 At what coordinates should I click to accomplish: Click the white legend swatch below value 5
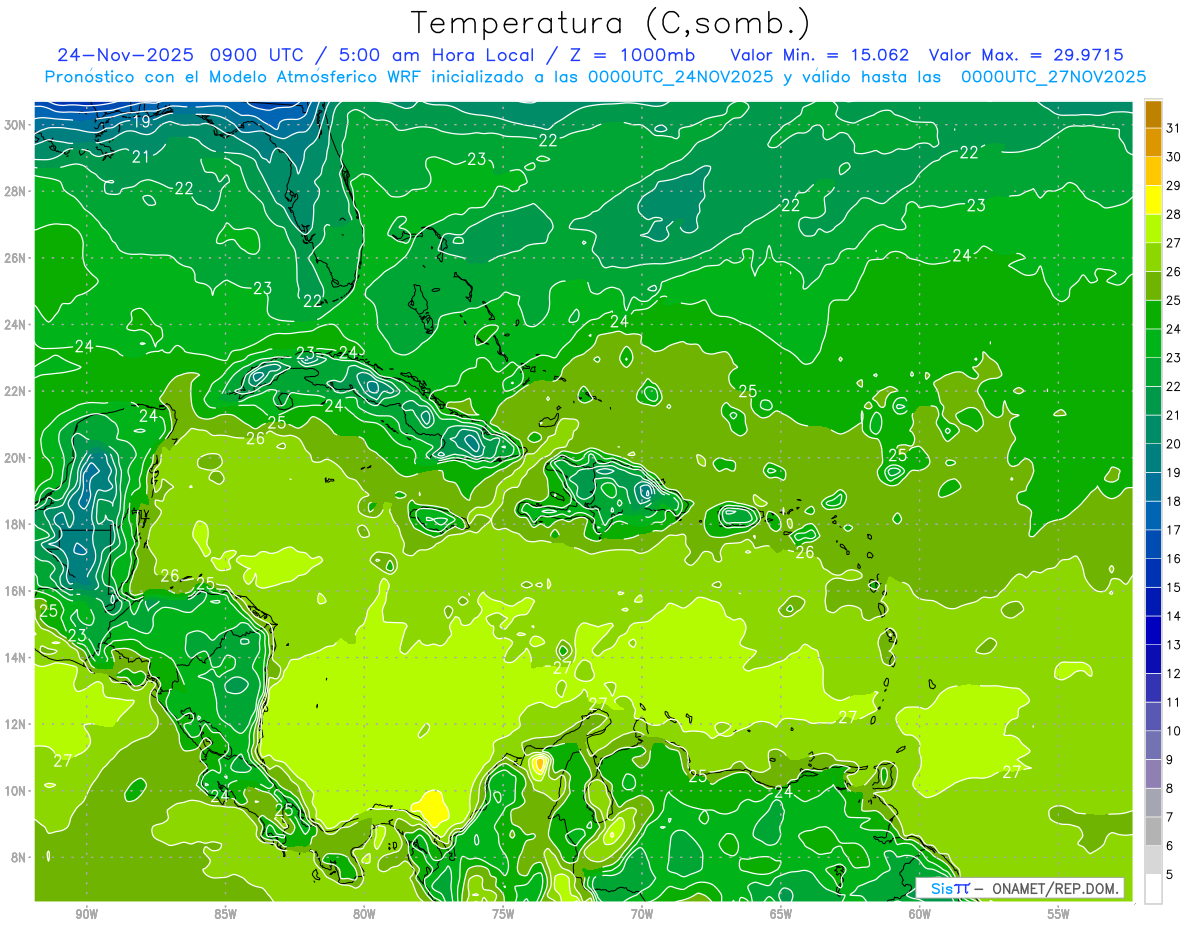1153,889
